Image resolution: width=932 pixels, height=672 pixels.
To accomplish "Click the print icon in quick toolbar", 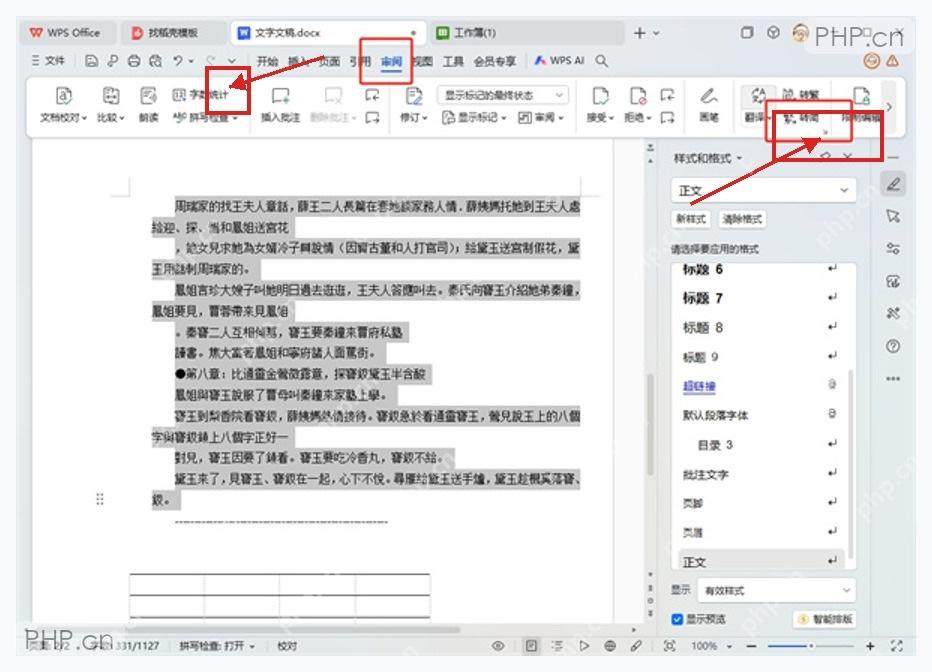I will pyautogui.click(x=134, y=61).
